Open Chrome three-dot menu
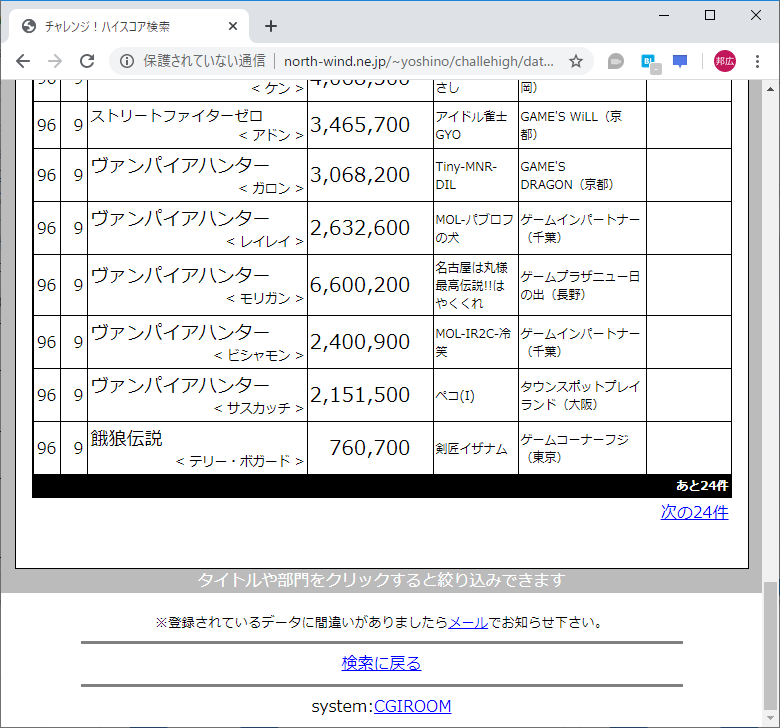The width and height of the screenshot is (780, 728). point(757,61)
